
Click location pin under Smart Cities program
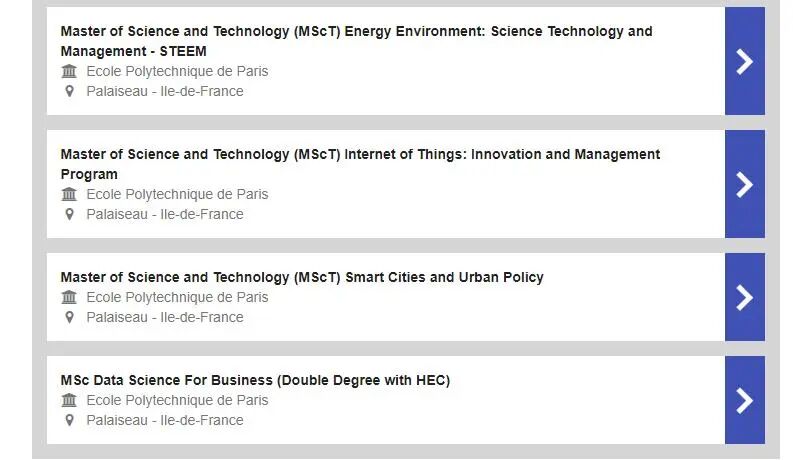click(69, 317)
